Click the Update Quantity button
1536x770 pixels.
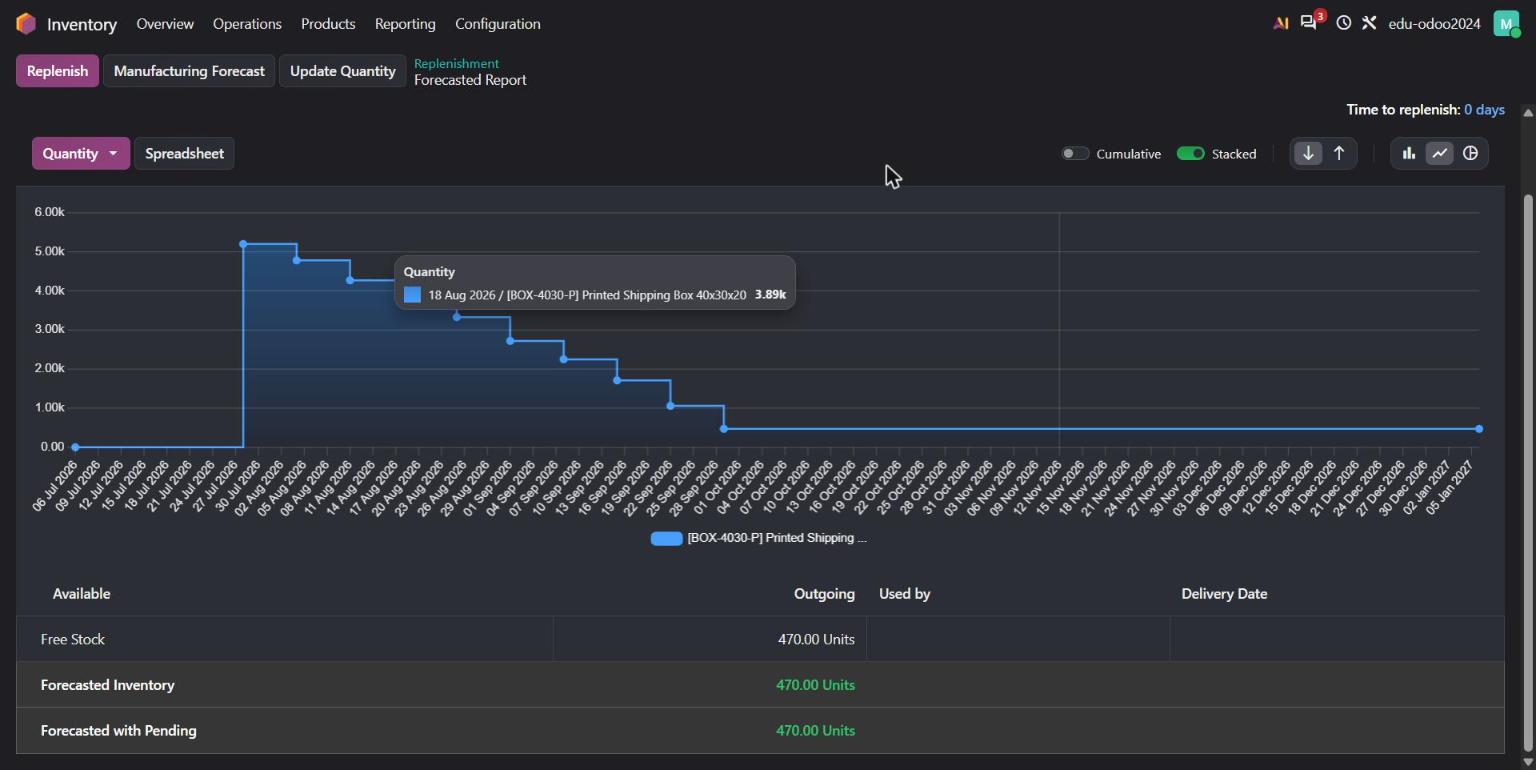pyautogui.click(x=343, y=71)
